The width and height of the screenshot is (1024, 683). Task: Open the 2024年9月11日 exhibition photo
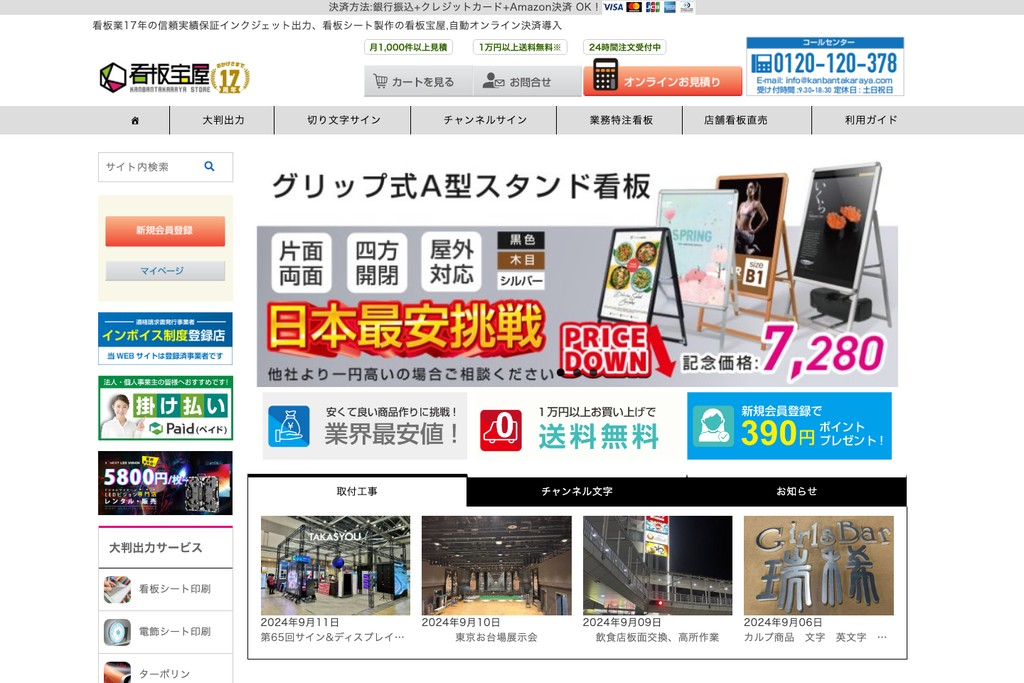(x=336, y=565)
